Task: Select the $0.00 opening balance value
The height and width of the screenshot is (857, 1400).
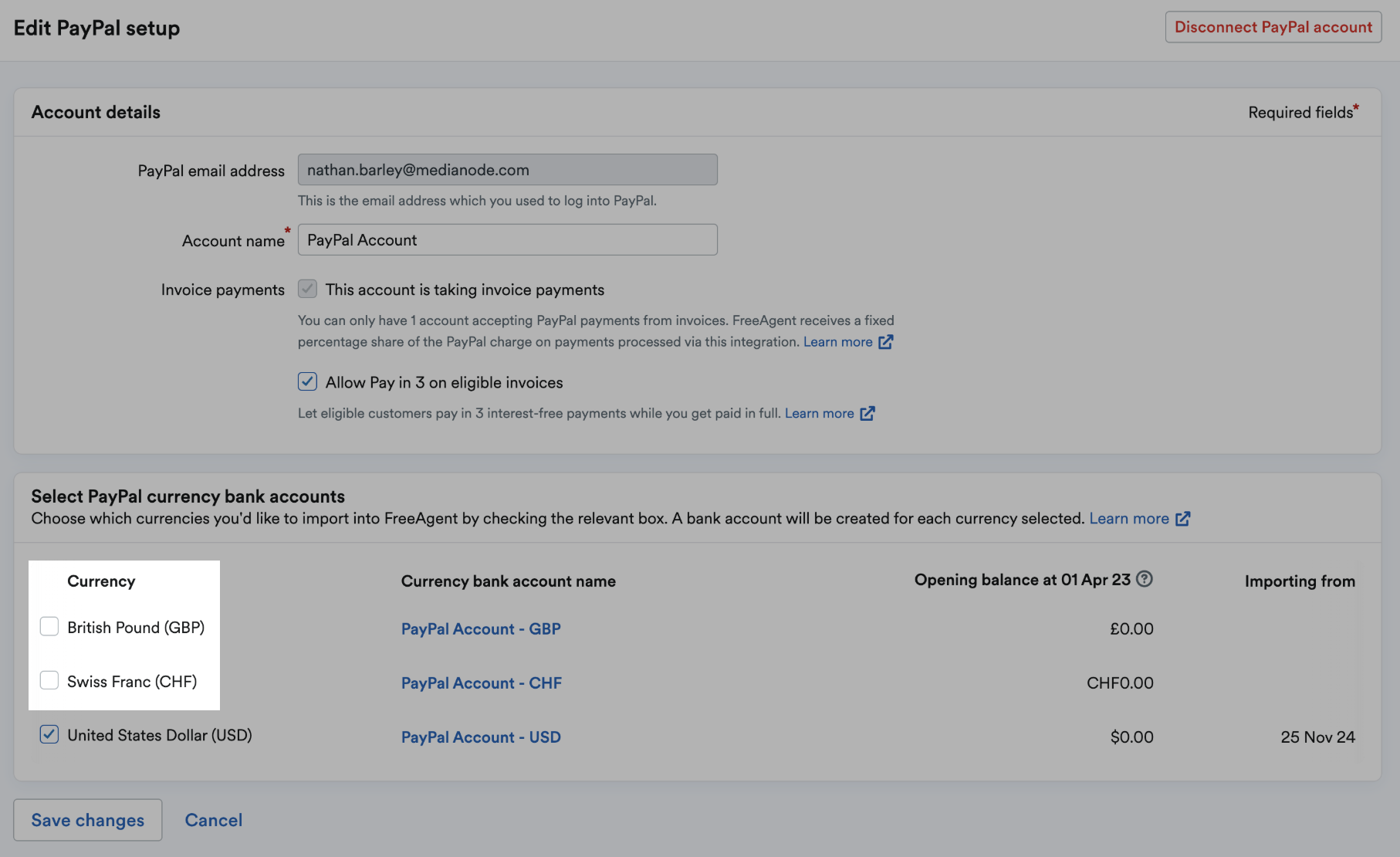Action: coord(1131,737)
